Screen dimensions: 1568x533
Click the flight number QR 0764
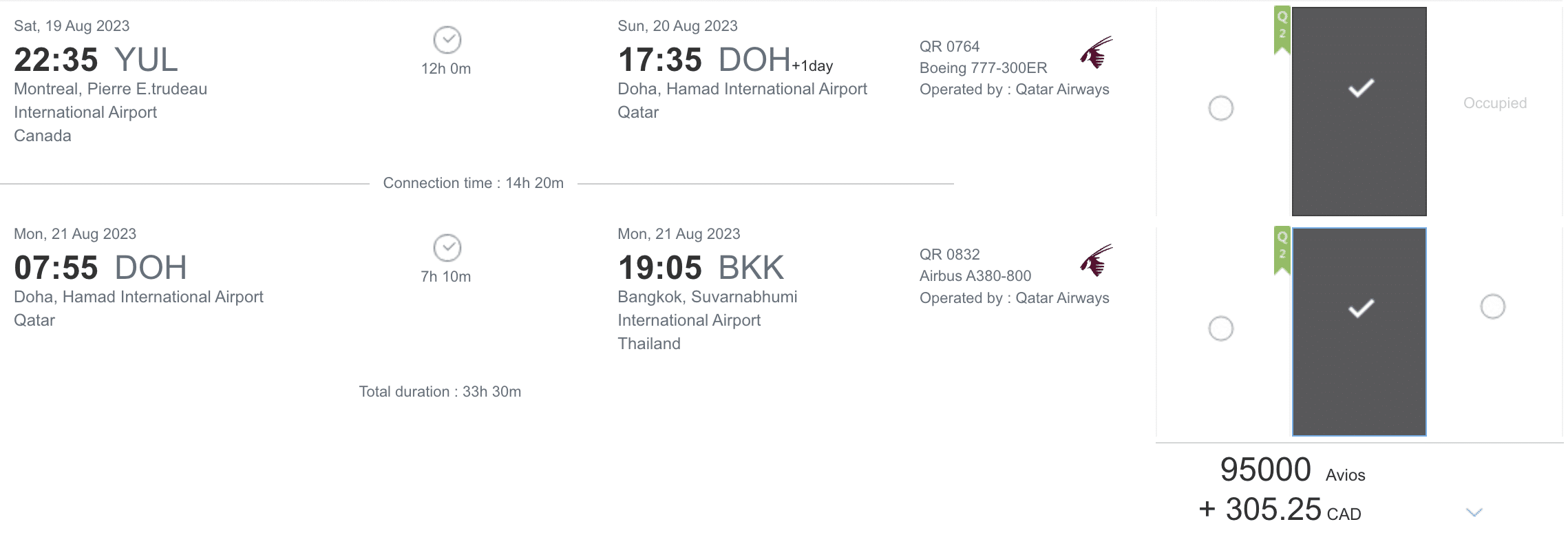pyautogui.click(x=949, y=47)
